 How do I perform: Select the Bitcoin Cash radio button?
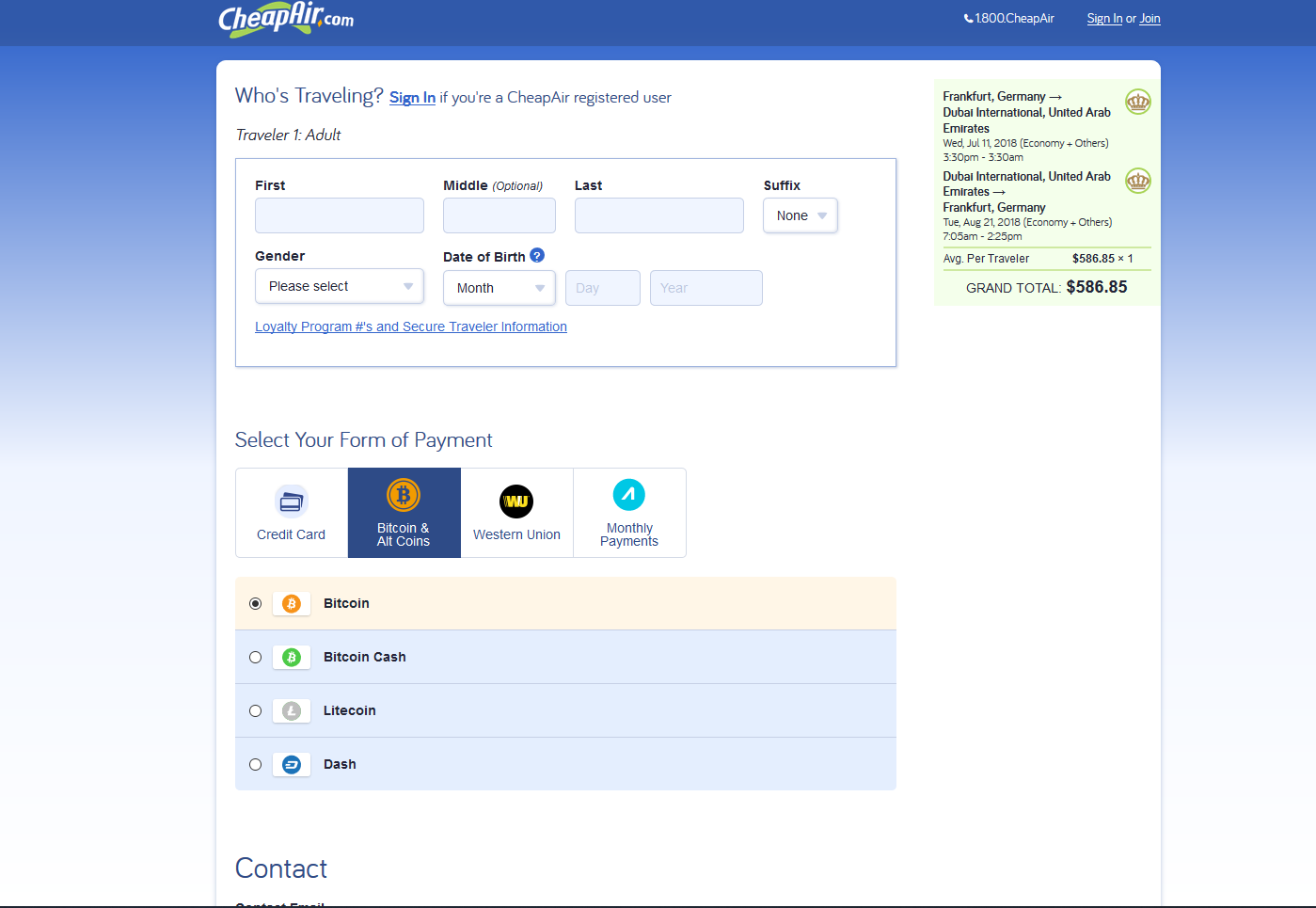255,657
